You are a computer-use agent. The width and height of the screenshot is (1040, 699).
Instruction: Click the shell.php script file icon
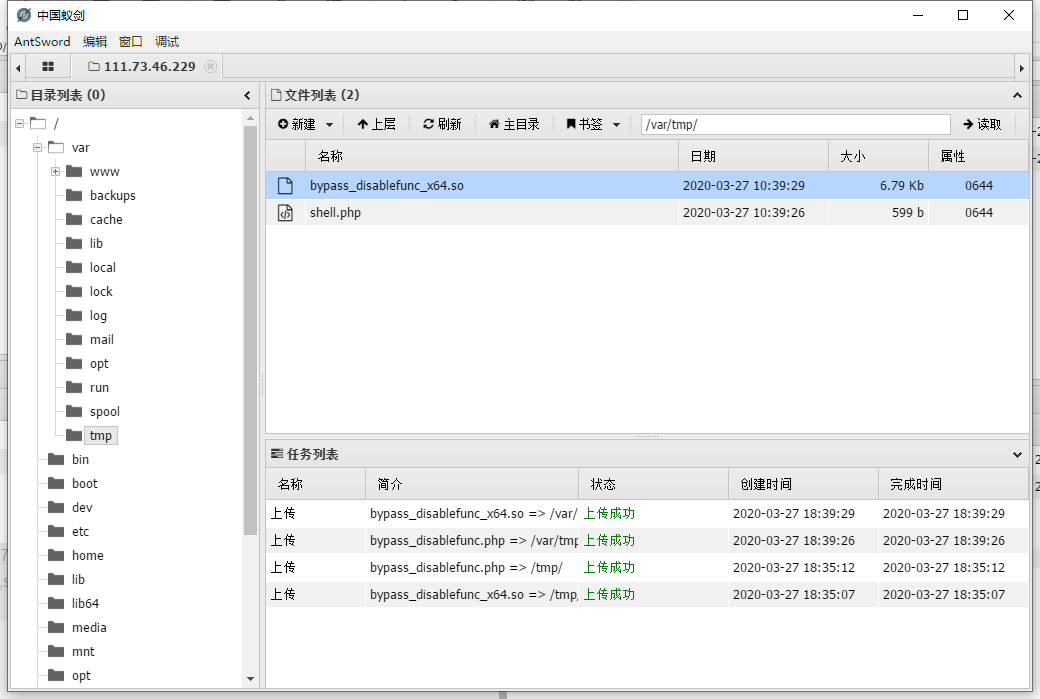[285, 212]
